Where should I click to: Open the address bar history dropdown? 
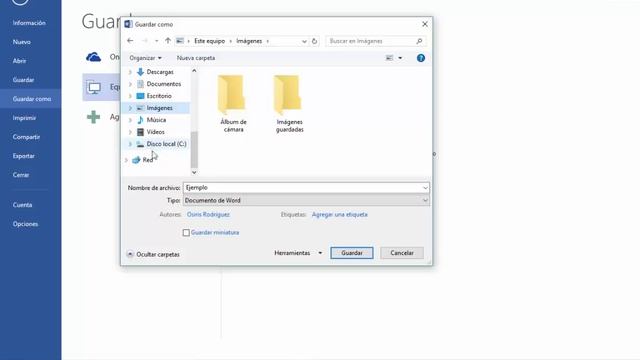tap(304, 41)
